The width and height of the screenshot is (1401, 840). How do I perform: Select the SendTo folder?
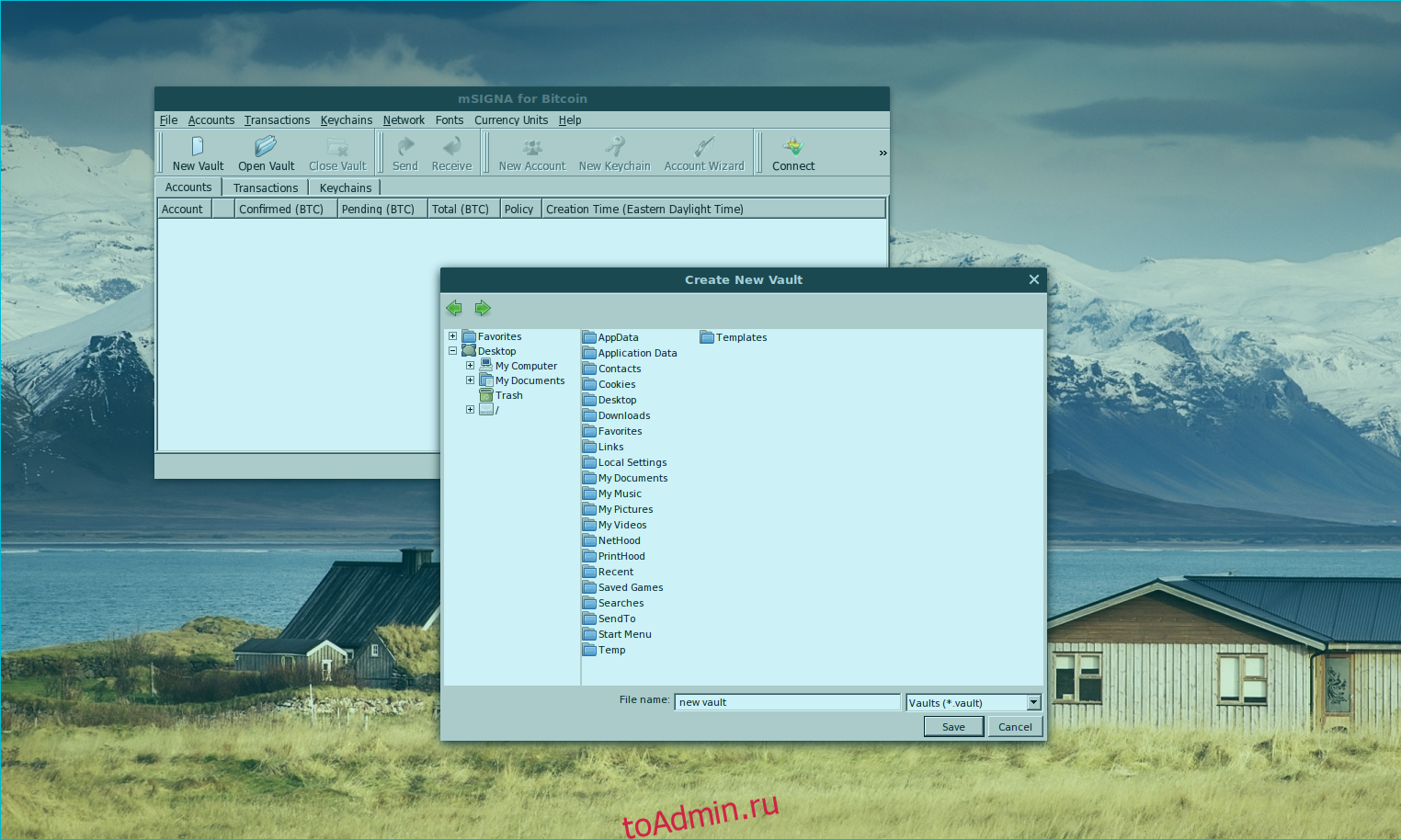pyautogui.click(x=609, y=619)
